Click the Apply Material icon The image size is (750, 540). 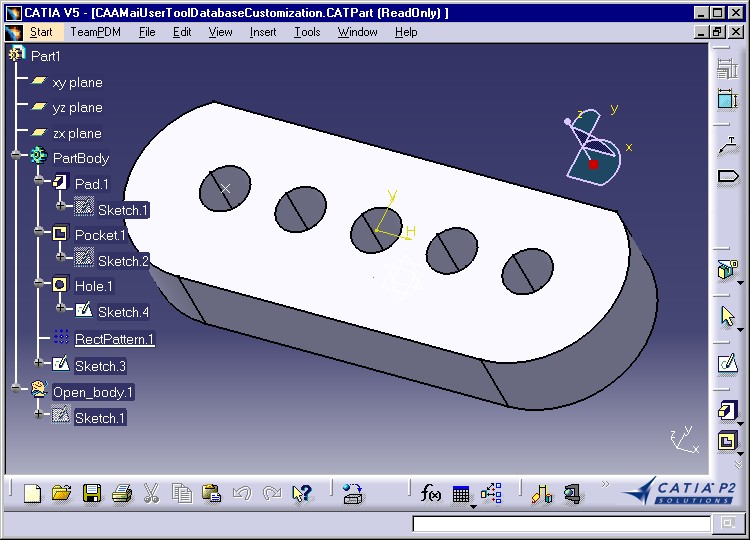click(541, 494)
